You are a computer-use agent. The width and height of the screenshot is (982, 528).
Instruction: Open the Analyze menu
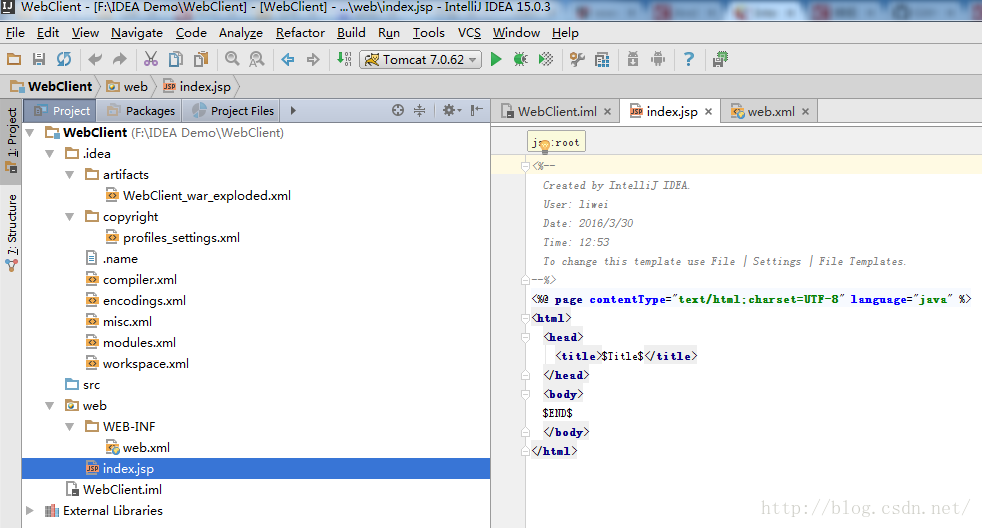pyautogui.click(x=240, y=33)
